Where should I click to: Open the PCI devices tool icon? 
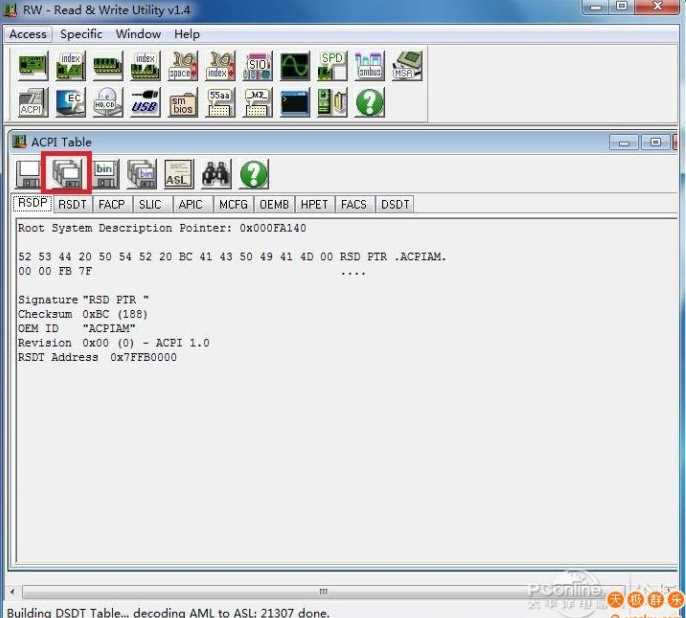tap(33, 66)
